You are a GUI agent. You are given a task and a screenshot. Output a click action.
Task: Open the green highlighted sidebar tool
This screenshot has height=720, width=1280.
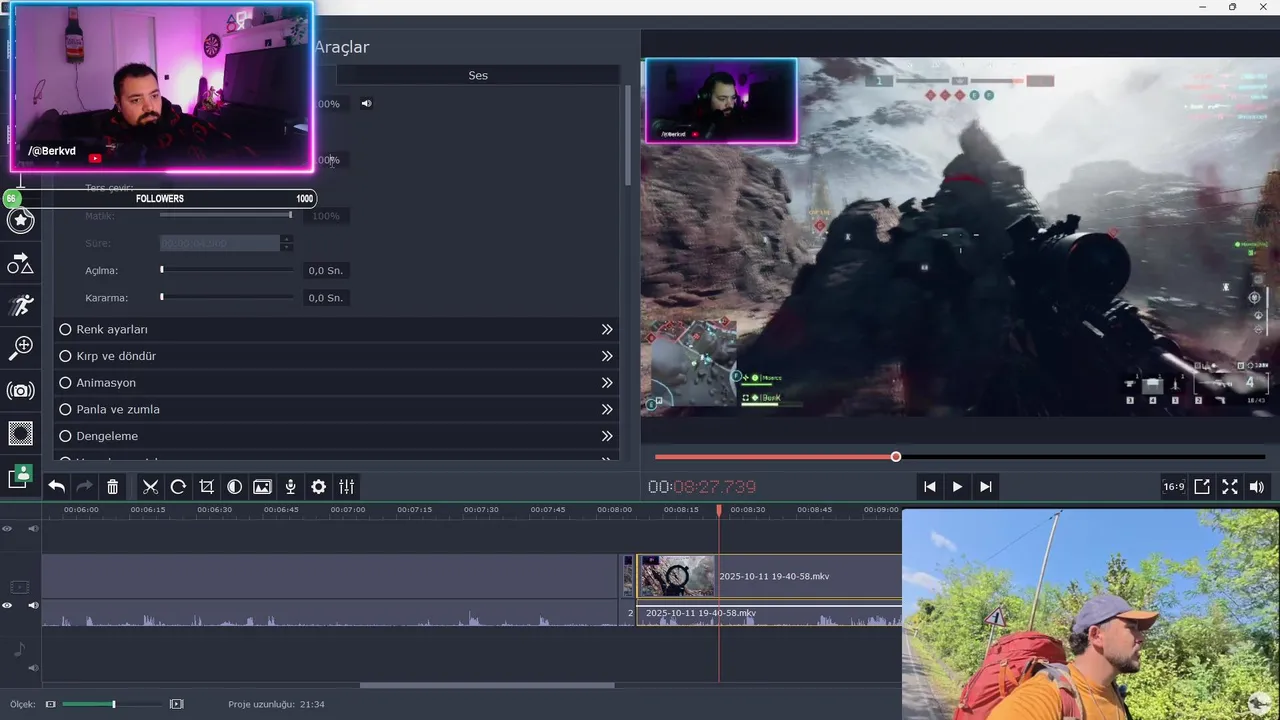(x=20, y=476)
